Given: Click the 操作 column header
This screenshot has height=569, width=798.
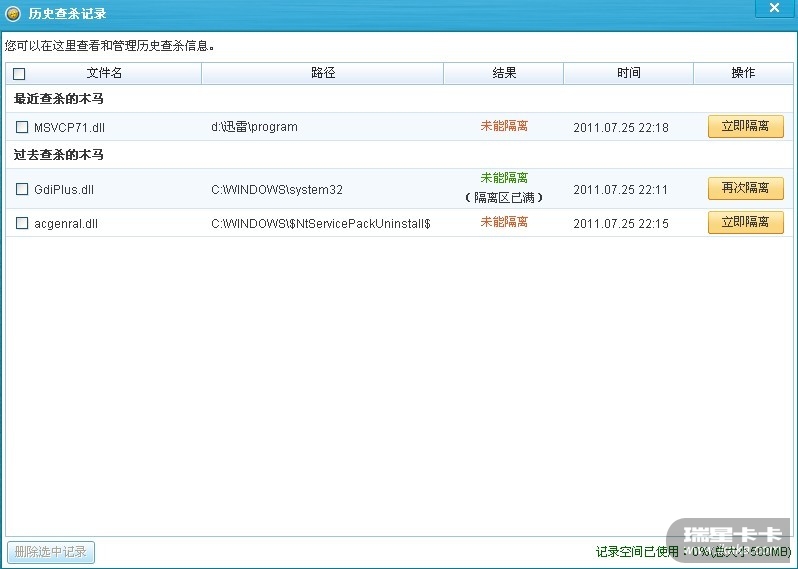Looking at the screenshot, I should click(743, 73).
